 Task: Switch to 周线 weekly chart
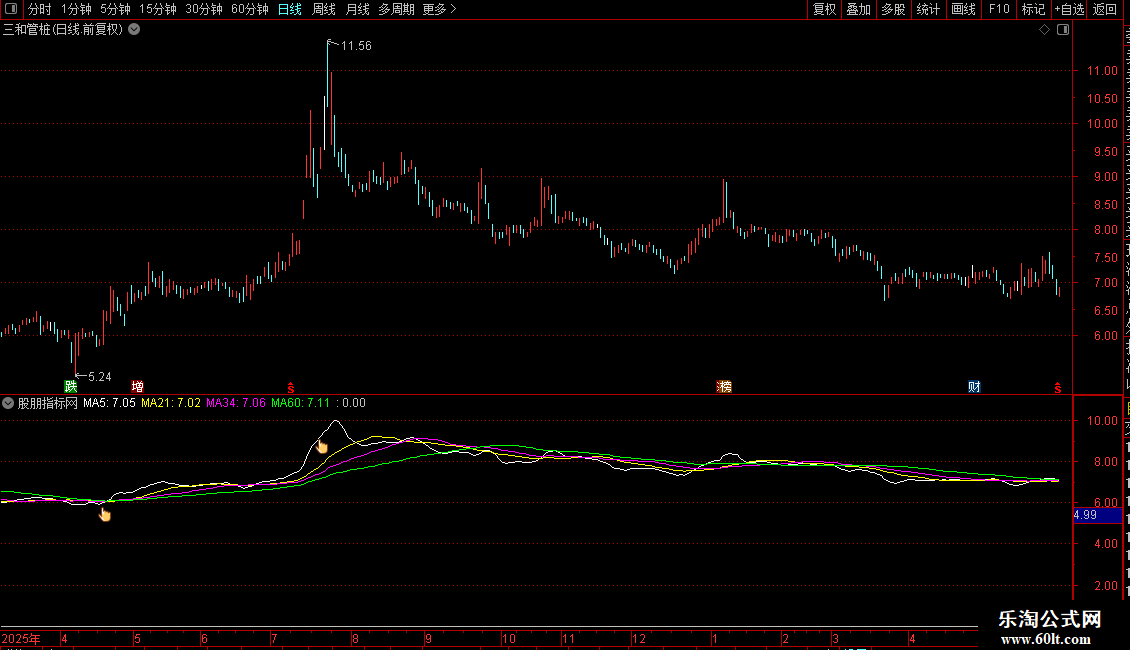324,9
